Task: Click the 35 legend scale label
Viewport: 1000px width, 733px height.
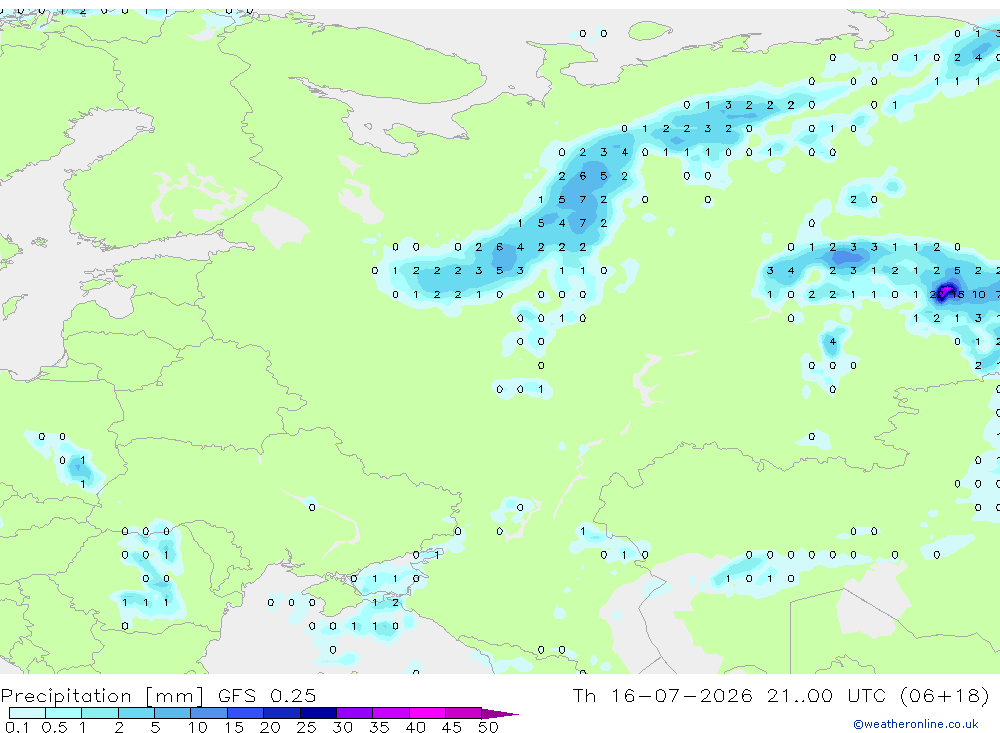Action: pos(379,727)
